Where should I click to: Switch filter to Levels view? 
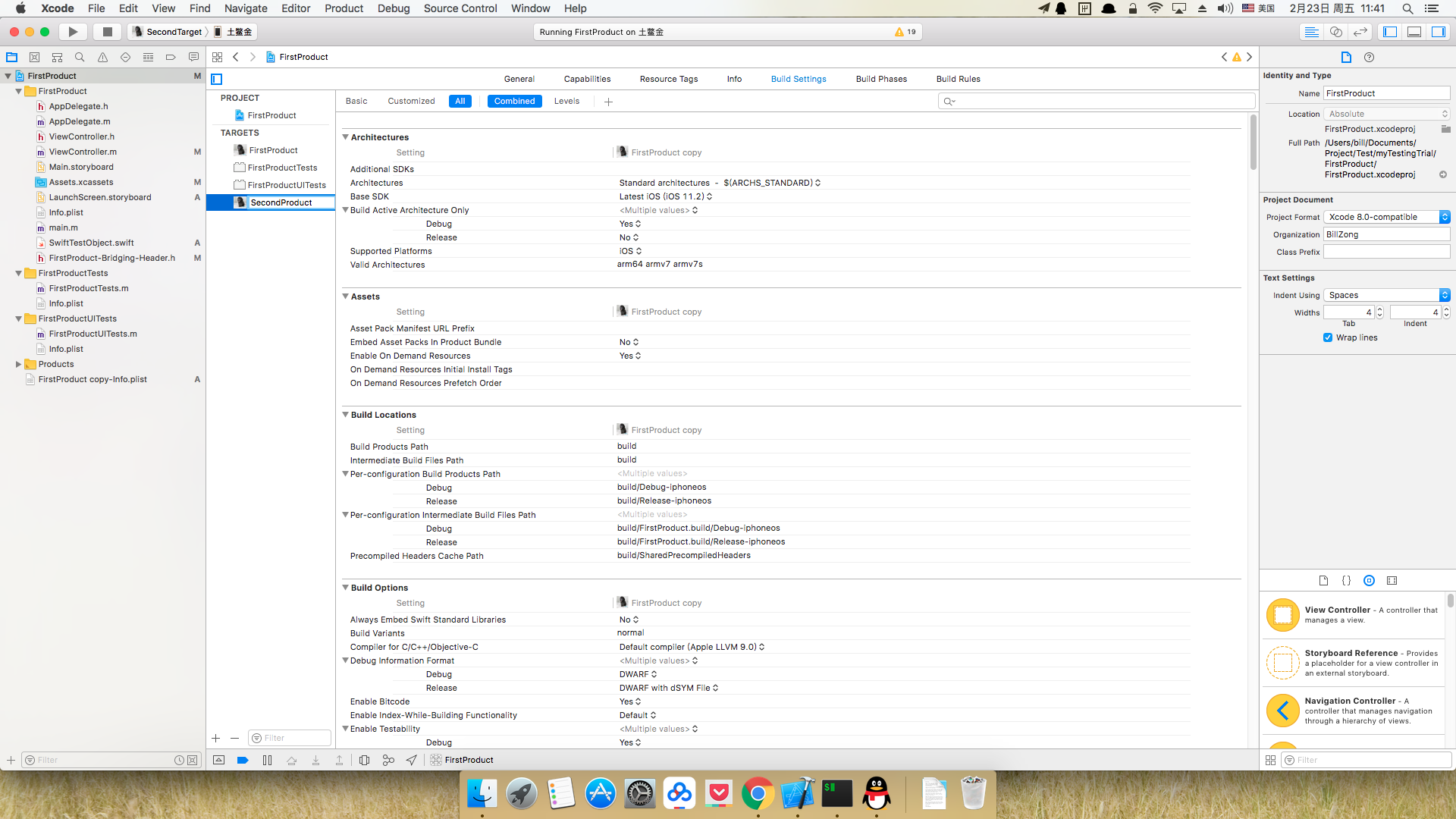(566, 101)
